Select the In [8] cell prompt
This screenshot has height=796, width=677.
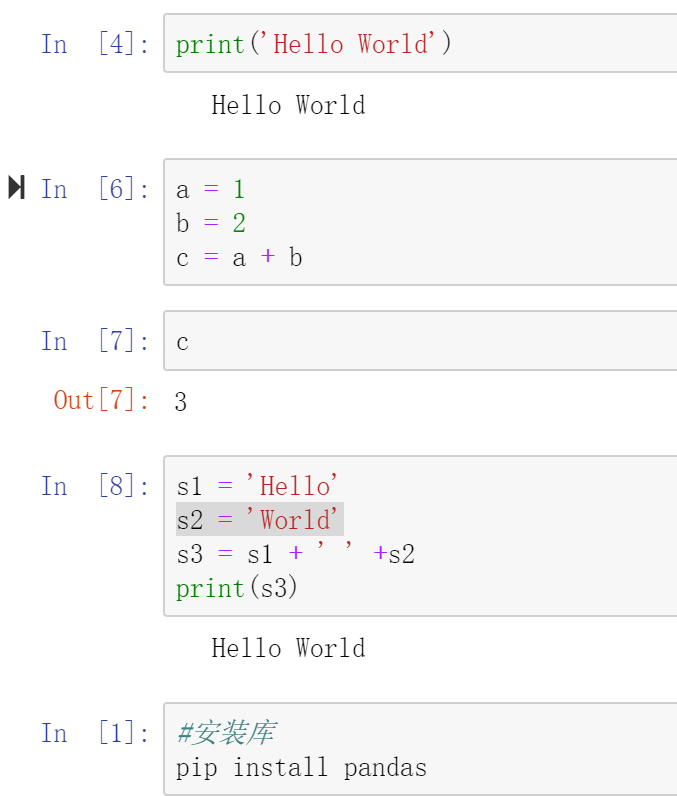pos(95,486)
